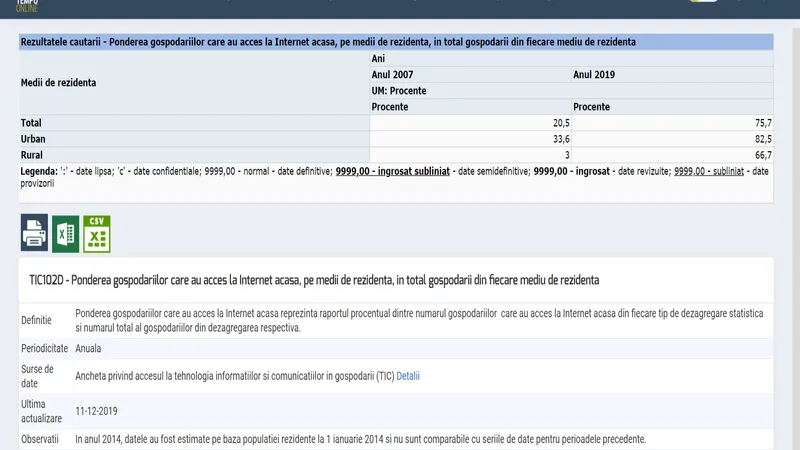Select the Anul 2007 column header
The image size is (800, 450).
click(392, 75)
